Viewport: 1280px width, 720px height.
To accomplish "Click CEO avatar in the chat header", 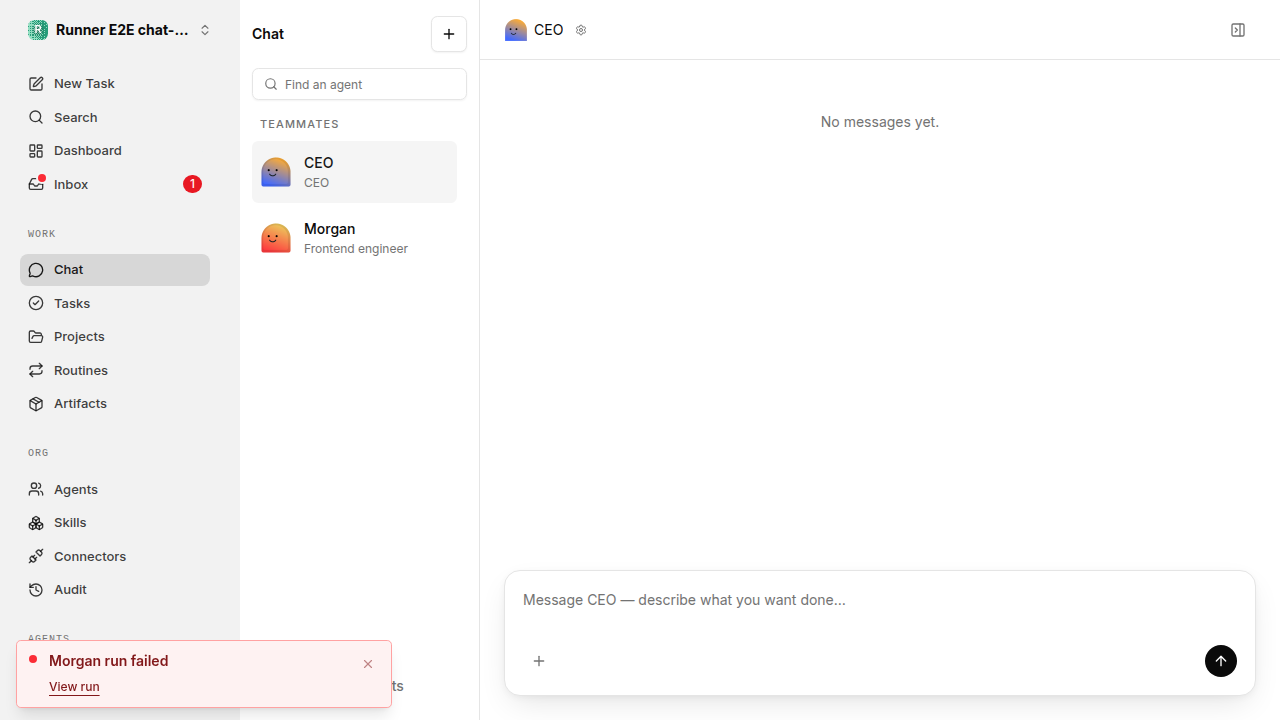I will pos(516,30).
